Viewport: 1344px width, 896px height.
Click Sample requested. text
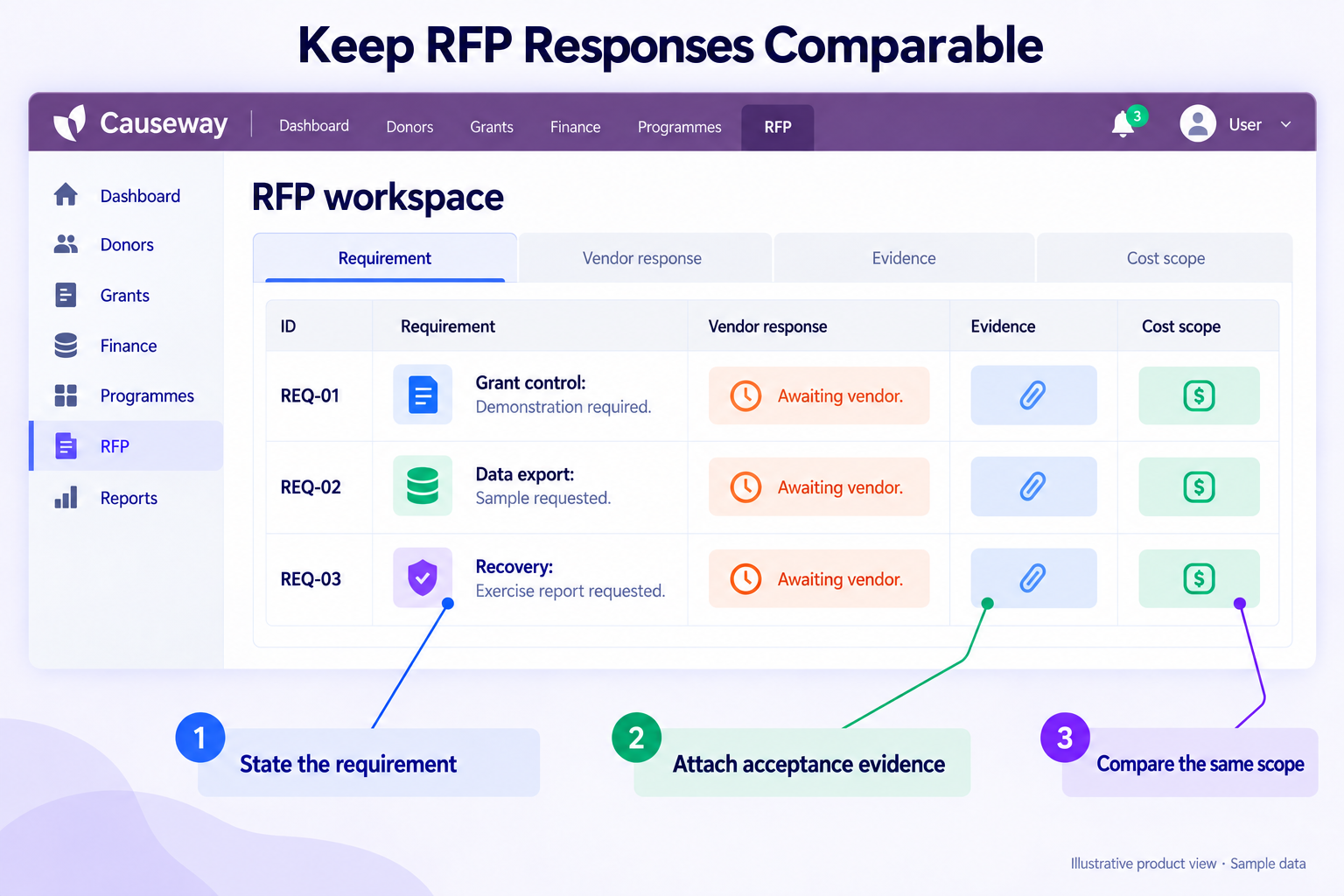pos(543,498)
